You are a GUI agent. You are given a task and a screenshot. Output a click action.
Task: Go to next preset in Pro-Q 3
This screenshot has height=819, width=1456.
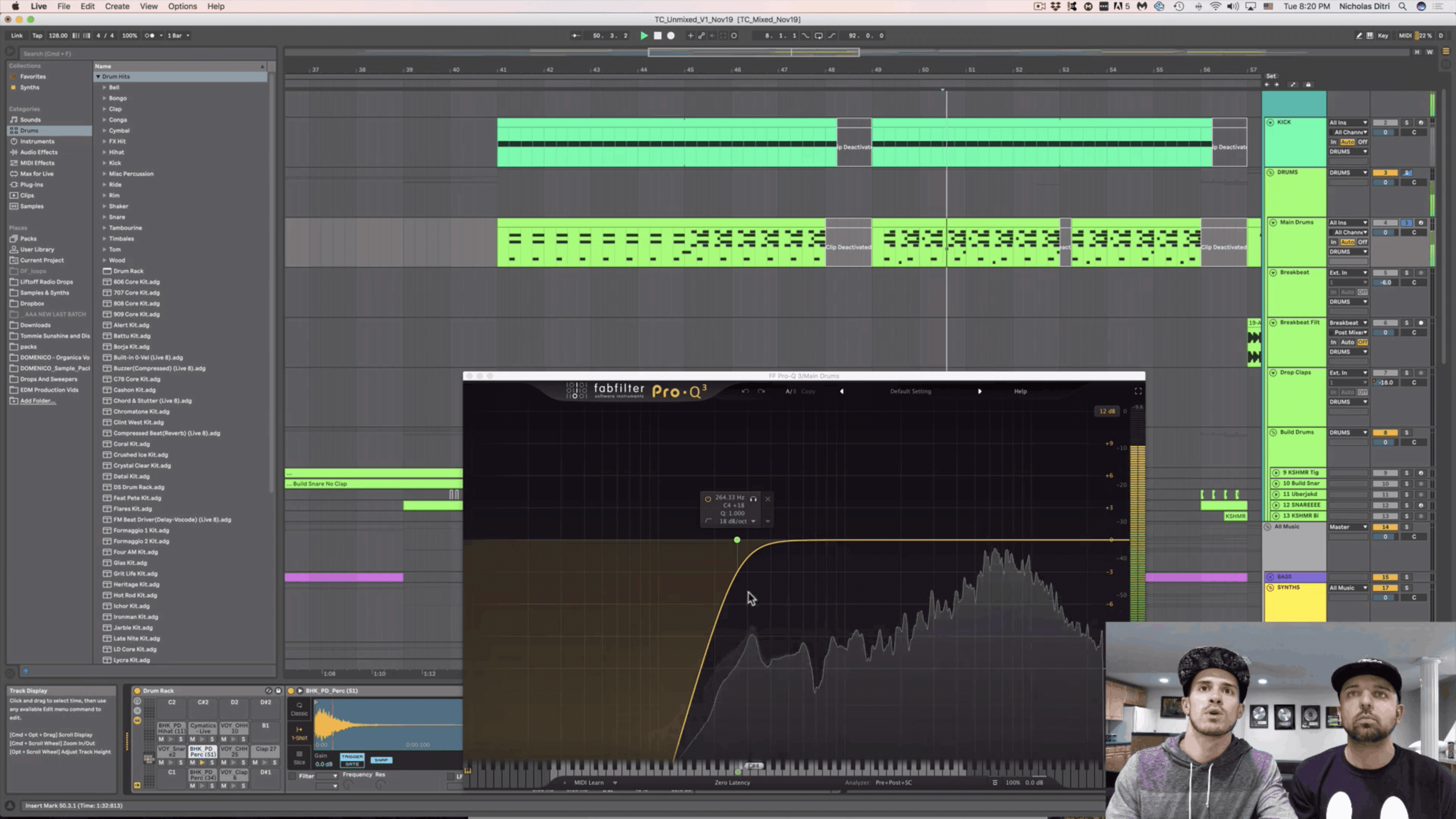[x=979, y=391]
